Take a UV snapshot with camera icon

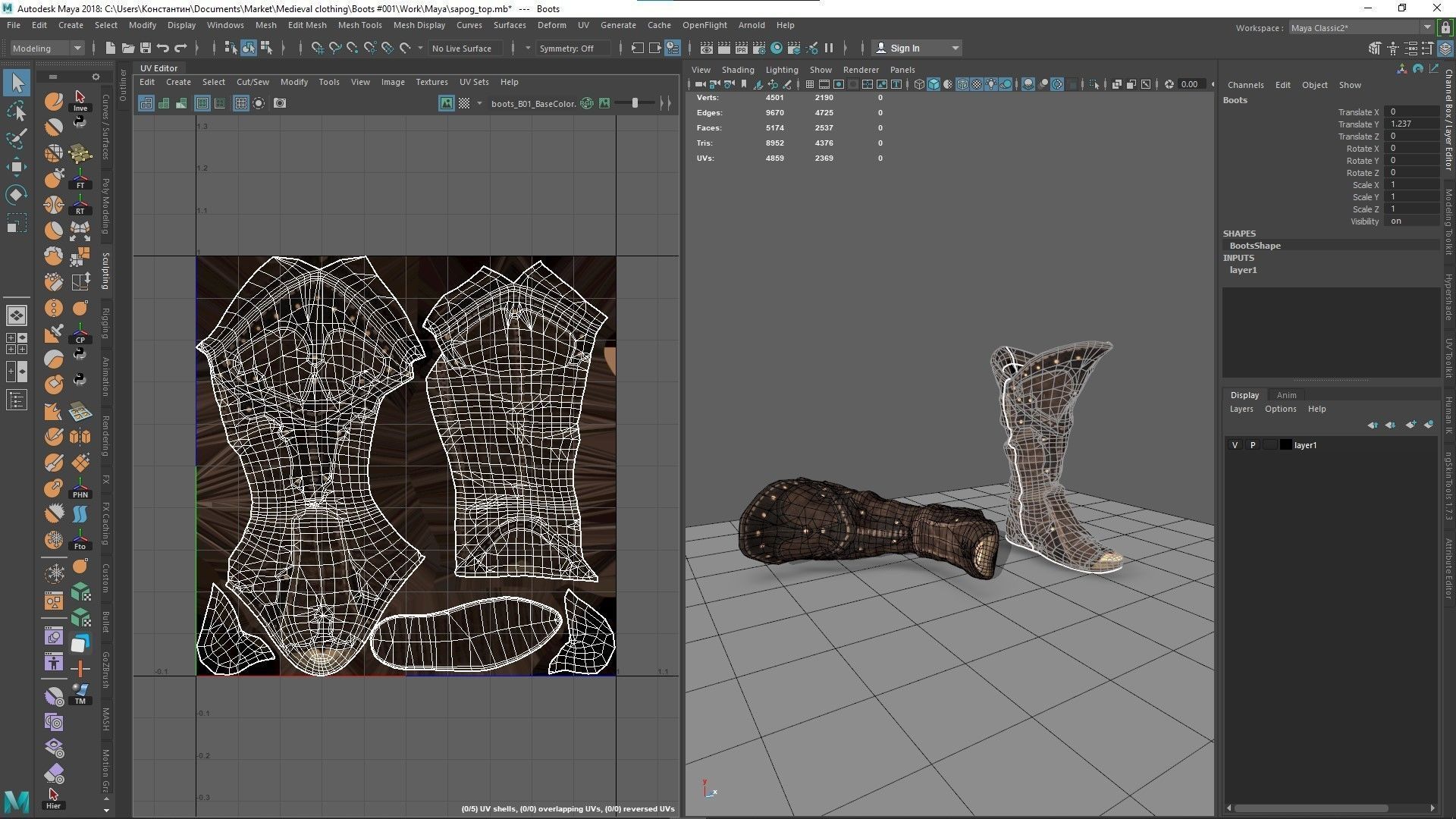(x=280, y=103)
